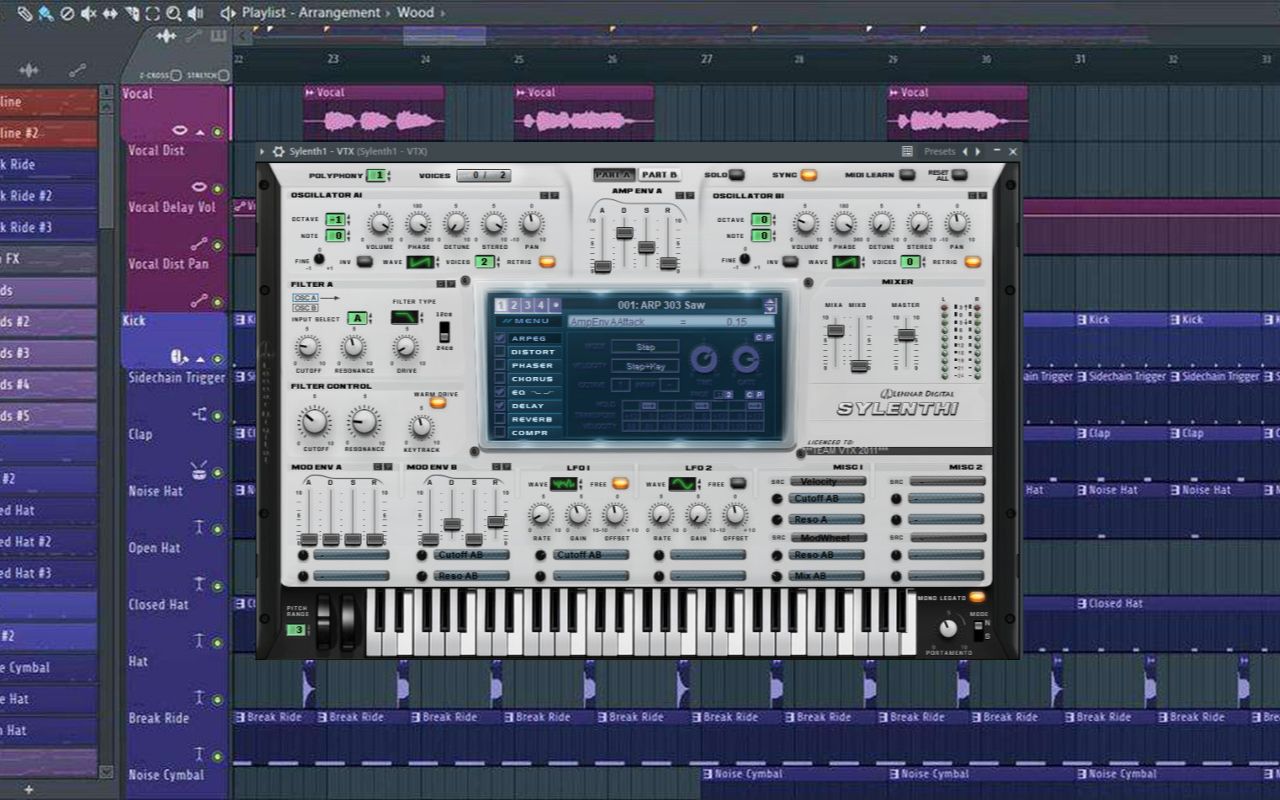Choose the select tool with dashed square
The height and width of the screenshot is (800, 1280).
(152, 13)
